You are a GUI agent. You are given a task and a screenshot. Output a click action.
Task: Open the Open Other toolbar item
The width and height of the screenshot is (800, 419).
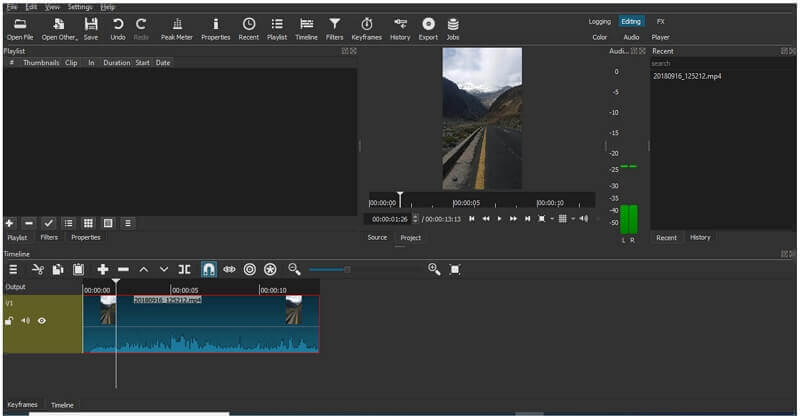click(59, 29)
